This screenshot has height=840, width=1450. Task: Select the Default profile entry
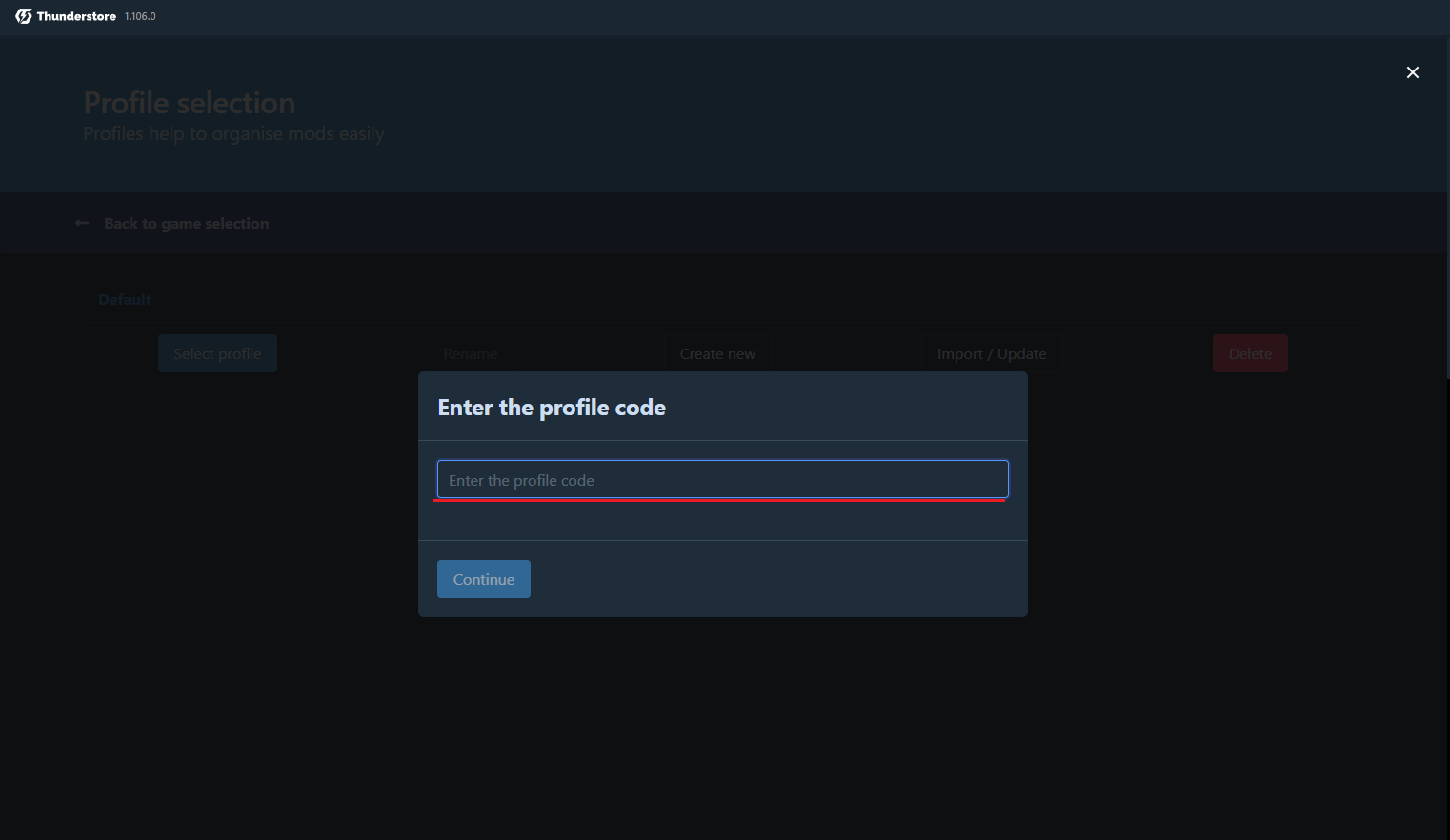click(125, 299)
